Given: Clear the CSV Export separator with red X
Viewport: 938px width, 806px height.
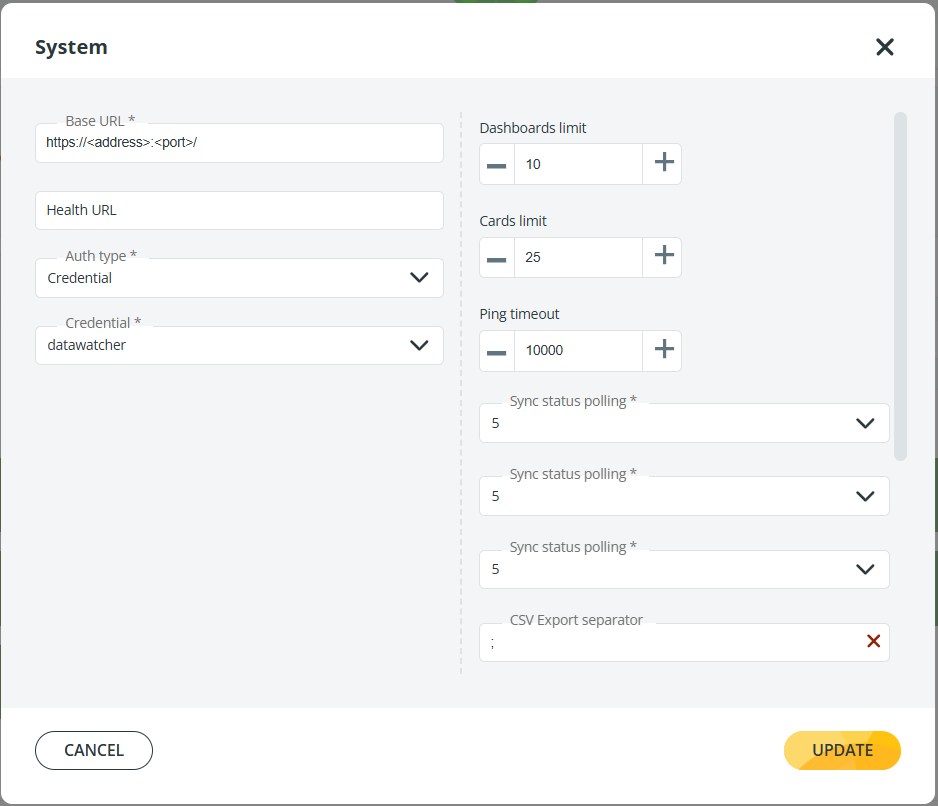Looking at the screenshot, I should [873, 642].
